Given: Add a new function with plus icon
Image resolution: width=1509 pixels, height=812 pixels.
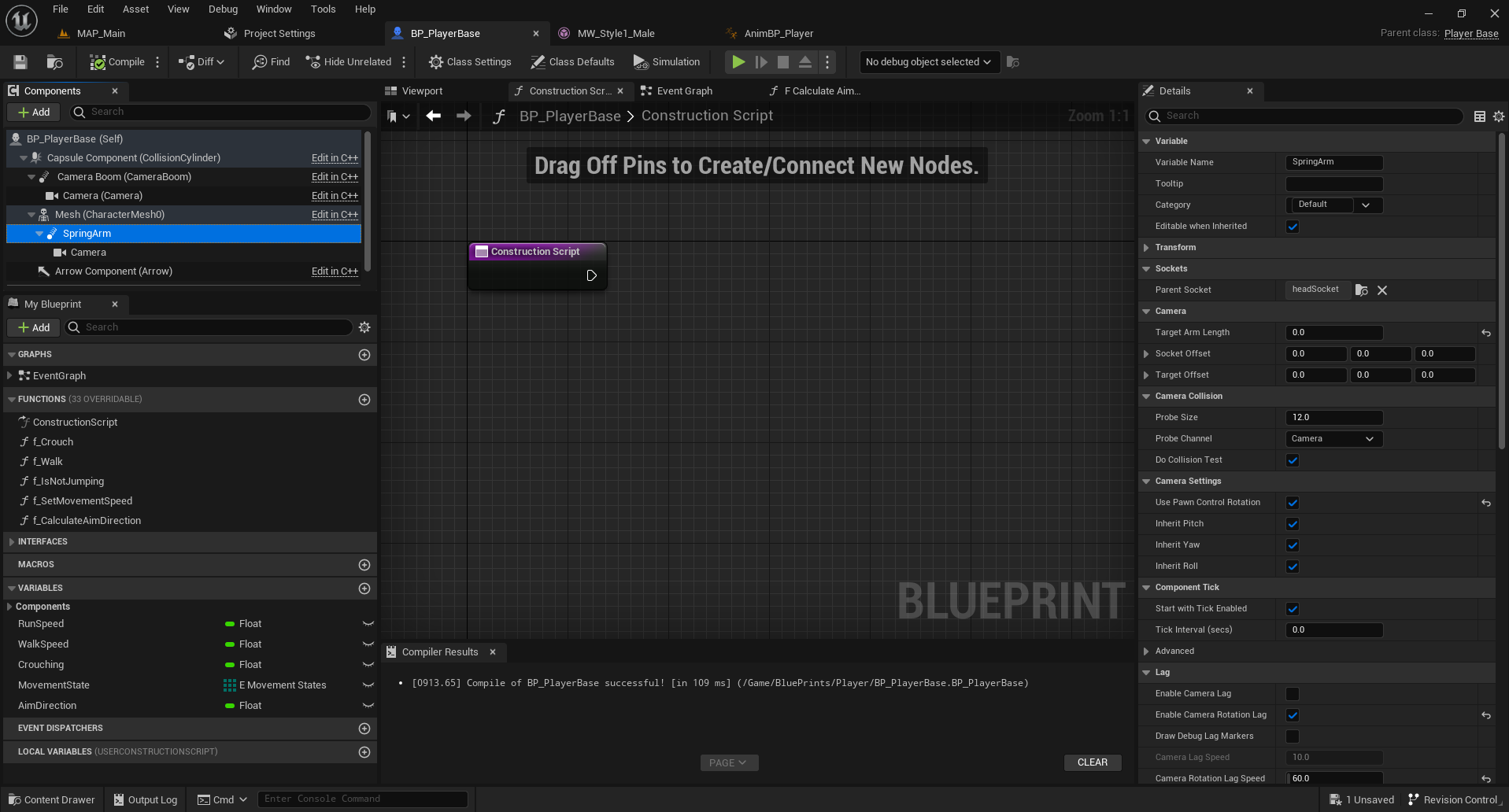Looking at the screenshot, I should (364, 400).
